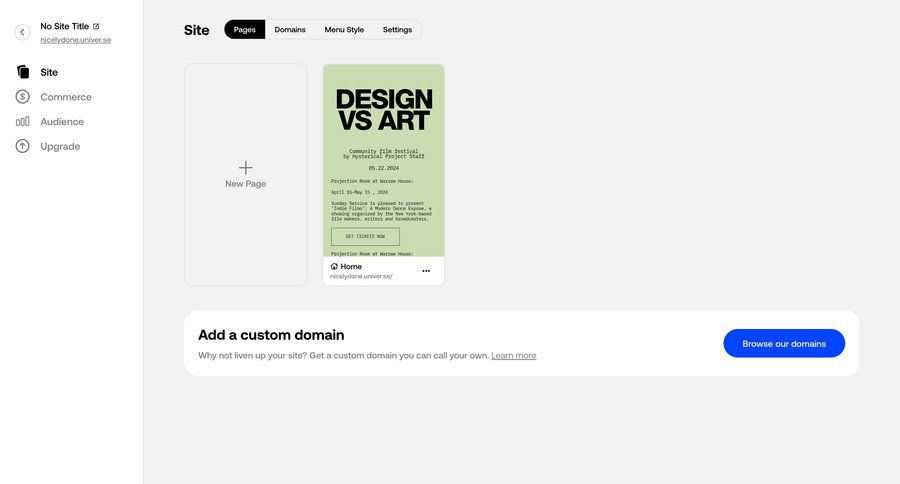Click the back arrow circle icon

(x=22, y=32)
